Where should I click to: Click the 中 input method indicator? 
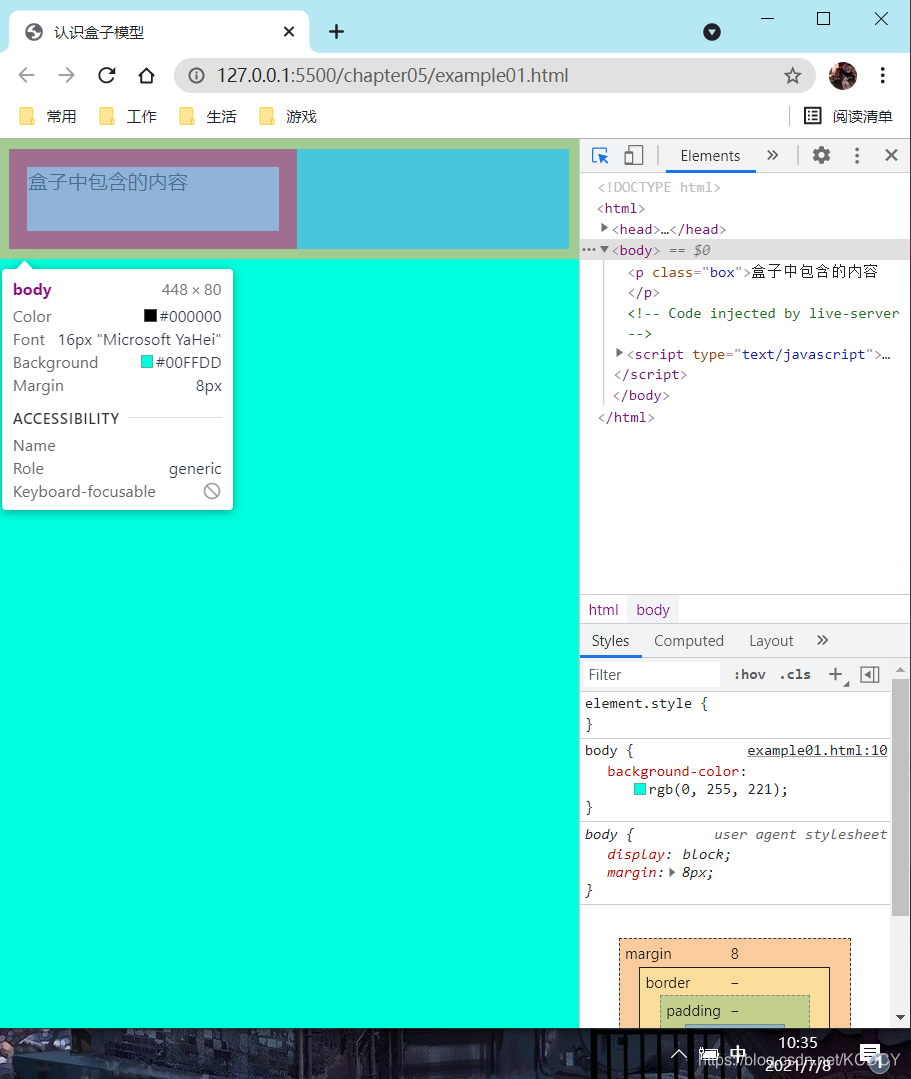click(x=738, y=1054)
